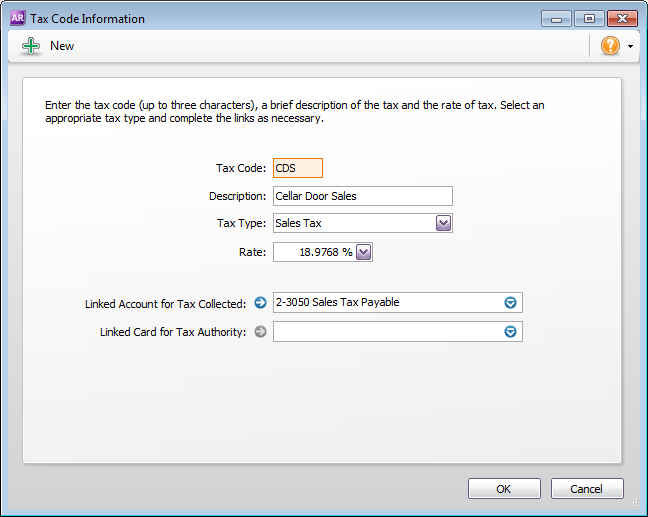
Task: Click the AR application icon in title bar
Action: point(16,18)
